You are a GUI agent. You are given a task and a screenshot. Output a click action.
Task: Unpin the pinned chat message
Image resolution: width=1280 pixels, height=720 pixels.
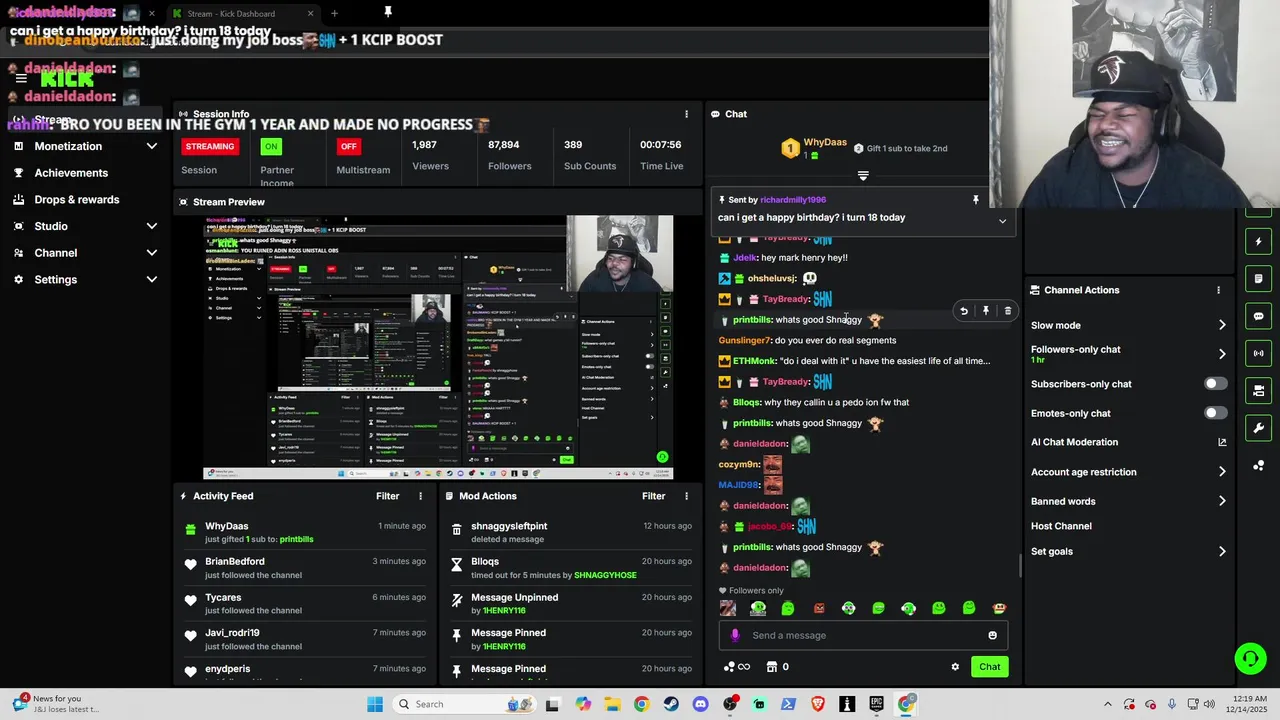tap(976, 200)
